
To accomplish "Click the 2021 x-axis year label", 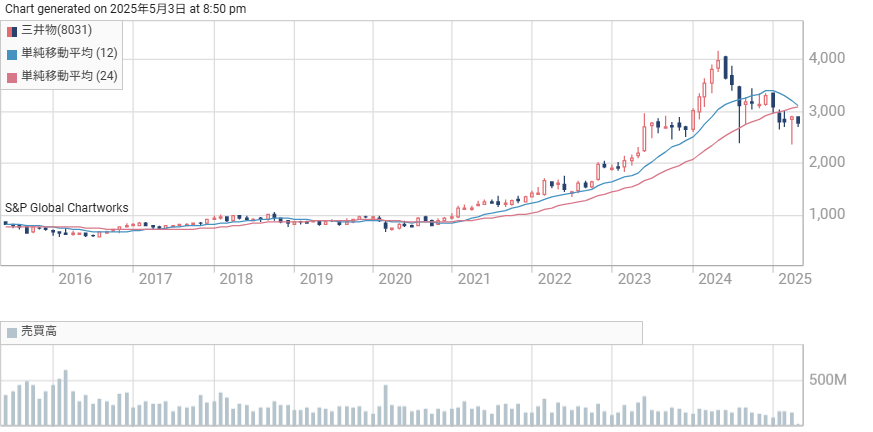I will [474, 278].
